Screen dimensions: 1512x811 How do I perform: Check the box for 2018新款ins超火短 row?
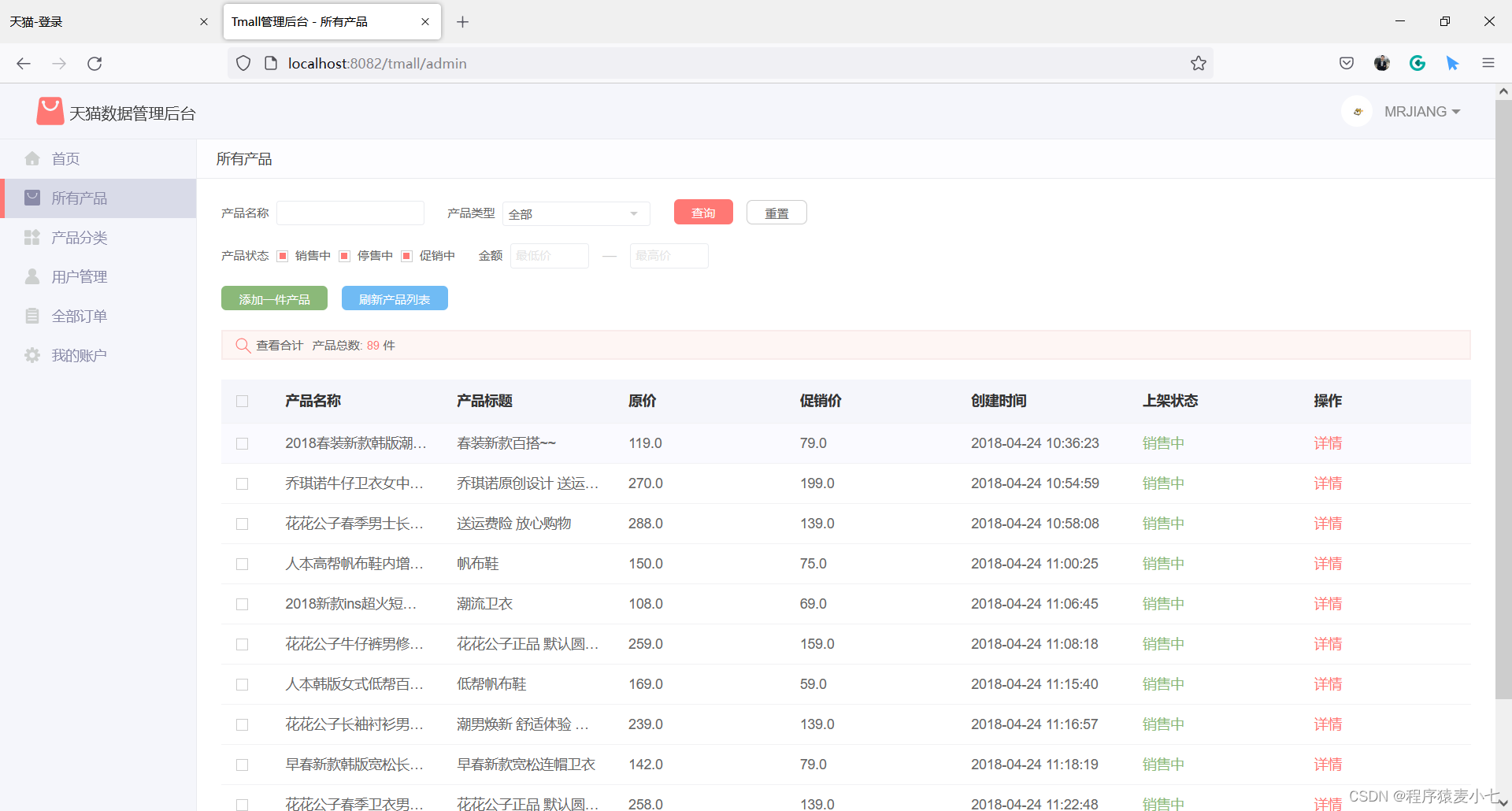click(x=243, y=604)
